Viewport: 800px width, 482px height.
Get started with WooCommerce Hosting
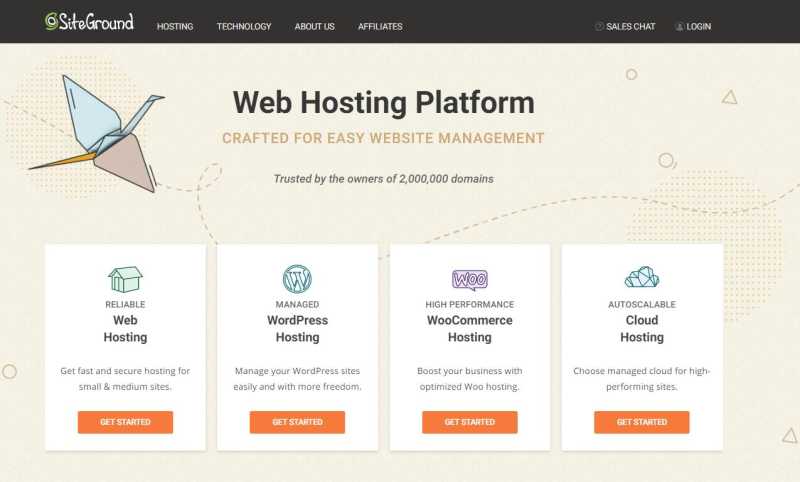[x=470, y=422]
